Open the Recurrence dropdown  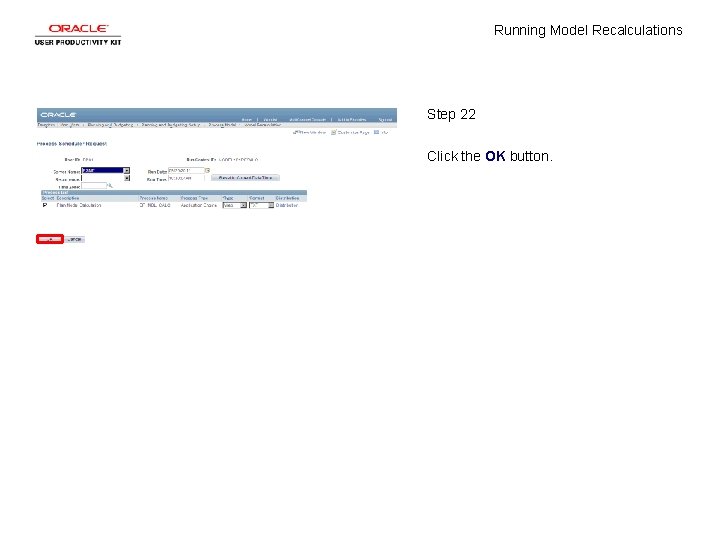[106, 178]
